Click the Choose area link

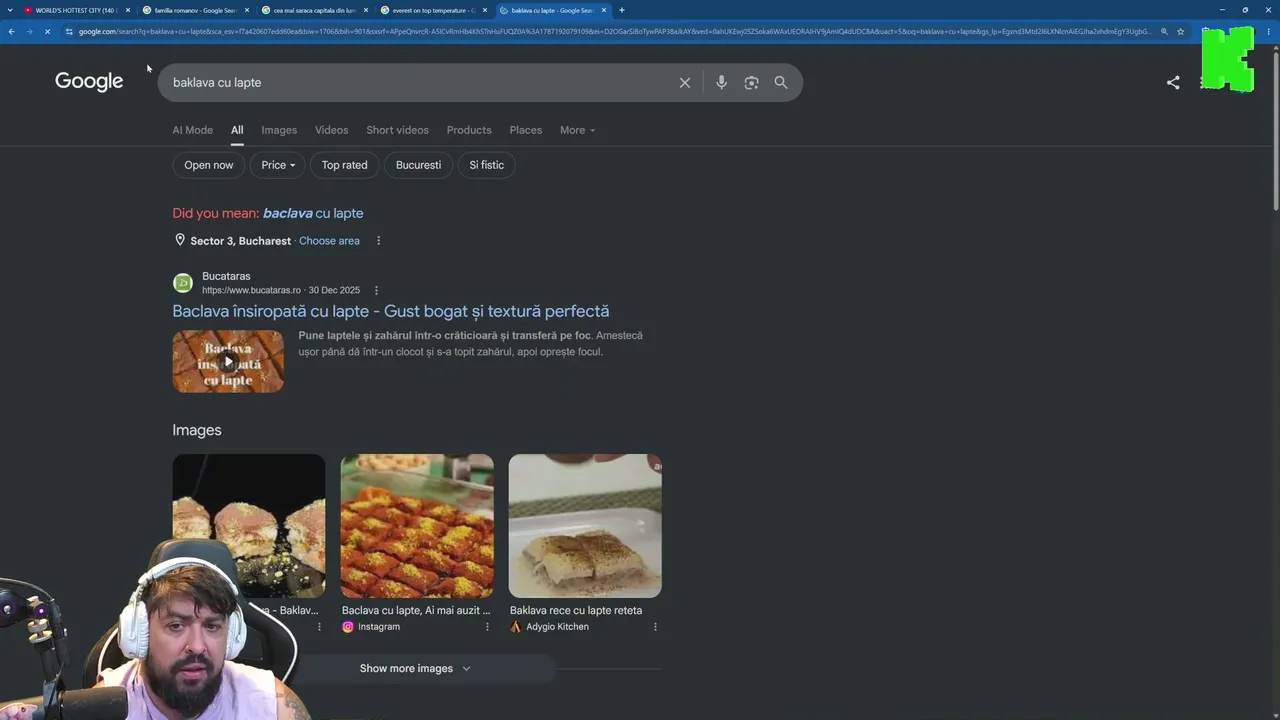329,241
